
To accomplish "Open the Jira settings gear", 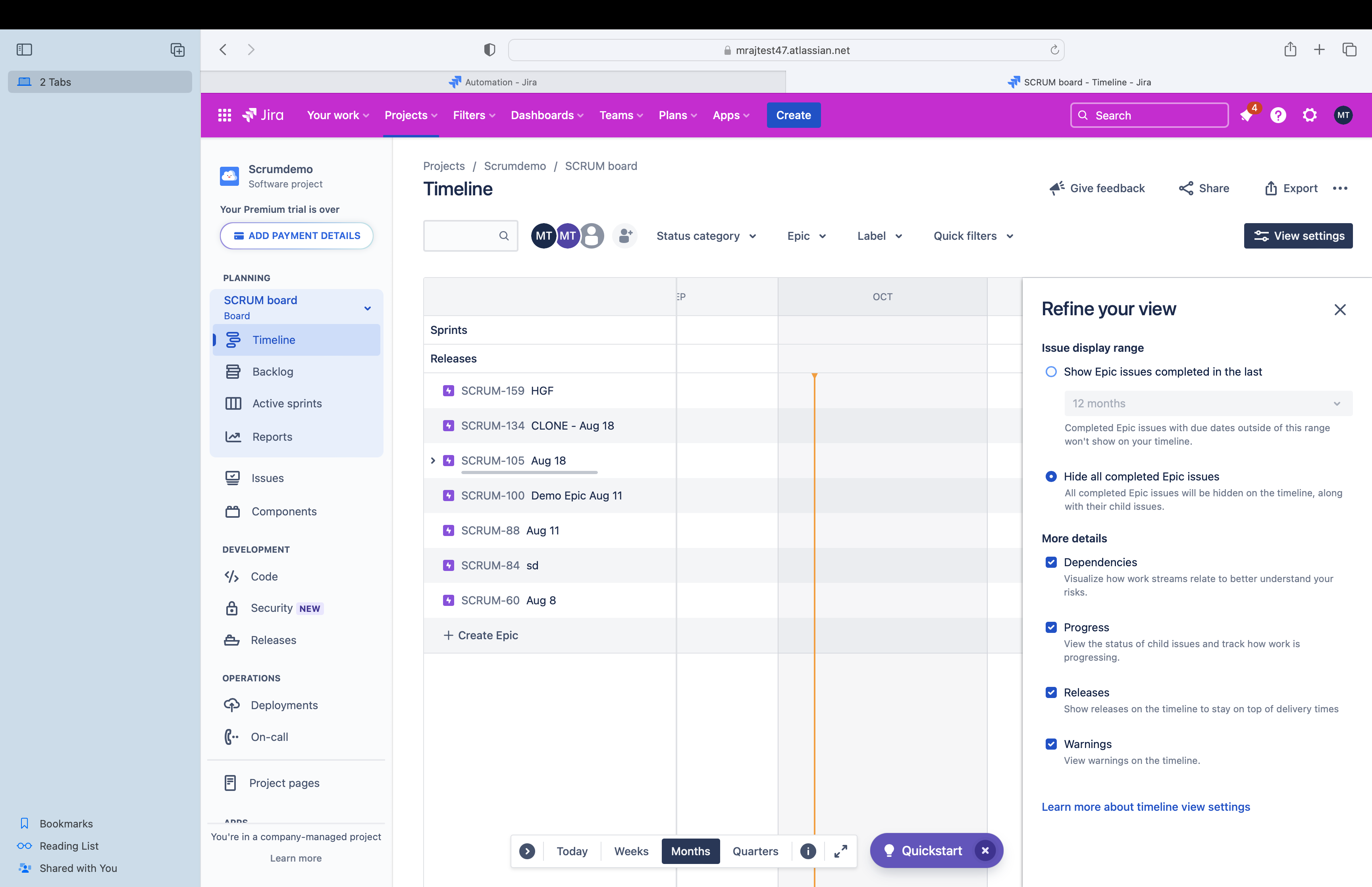I will click(x=1310, y=115).
